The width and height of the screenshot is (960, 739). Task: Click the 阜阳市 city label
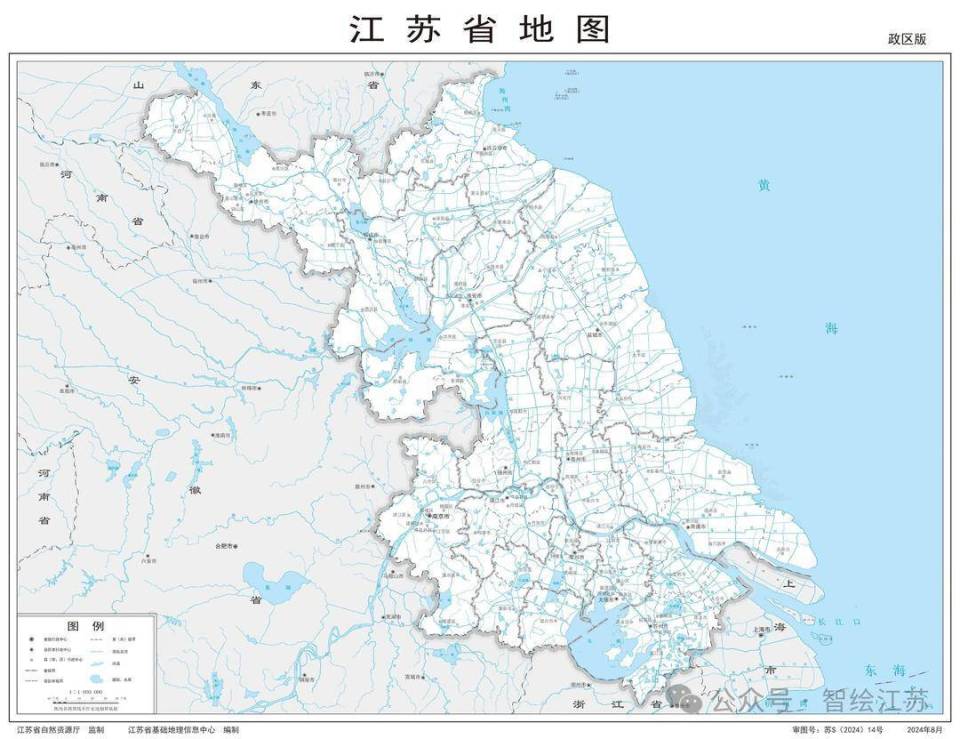click(67, 390)
